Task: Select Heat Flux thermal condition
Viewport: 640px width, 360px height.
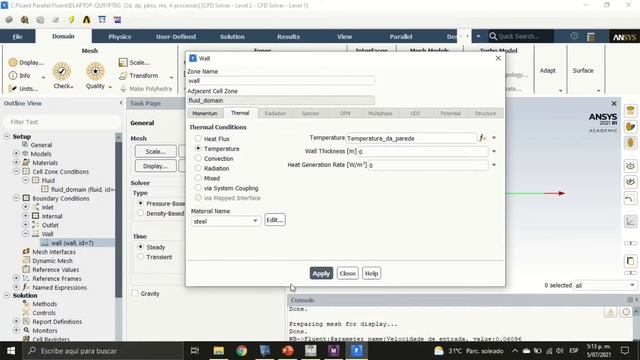Action: tap(198, 139)
